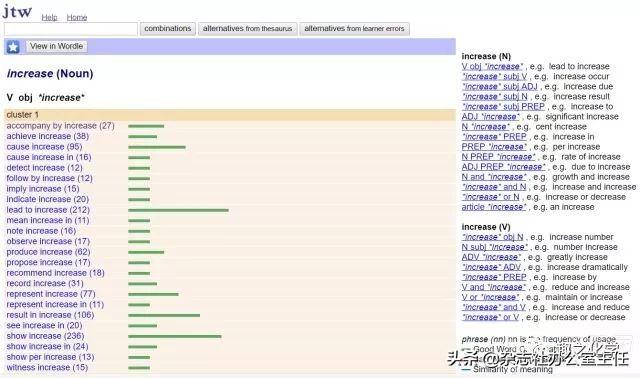Select 'N PREP *increase*' pattern link

(498, 157)
